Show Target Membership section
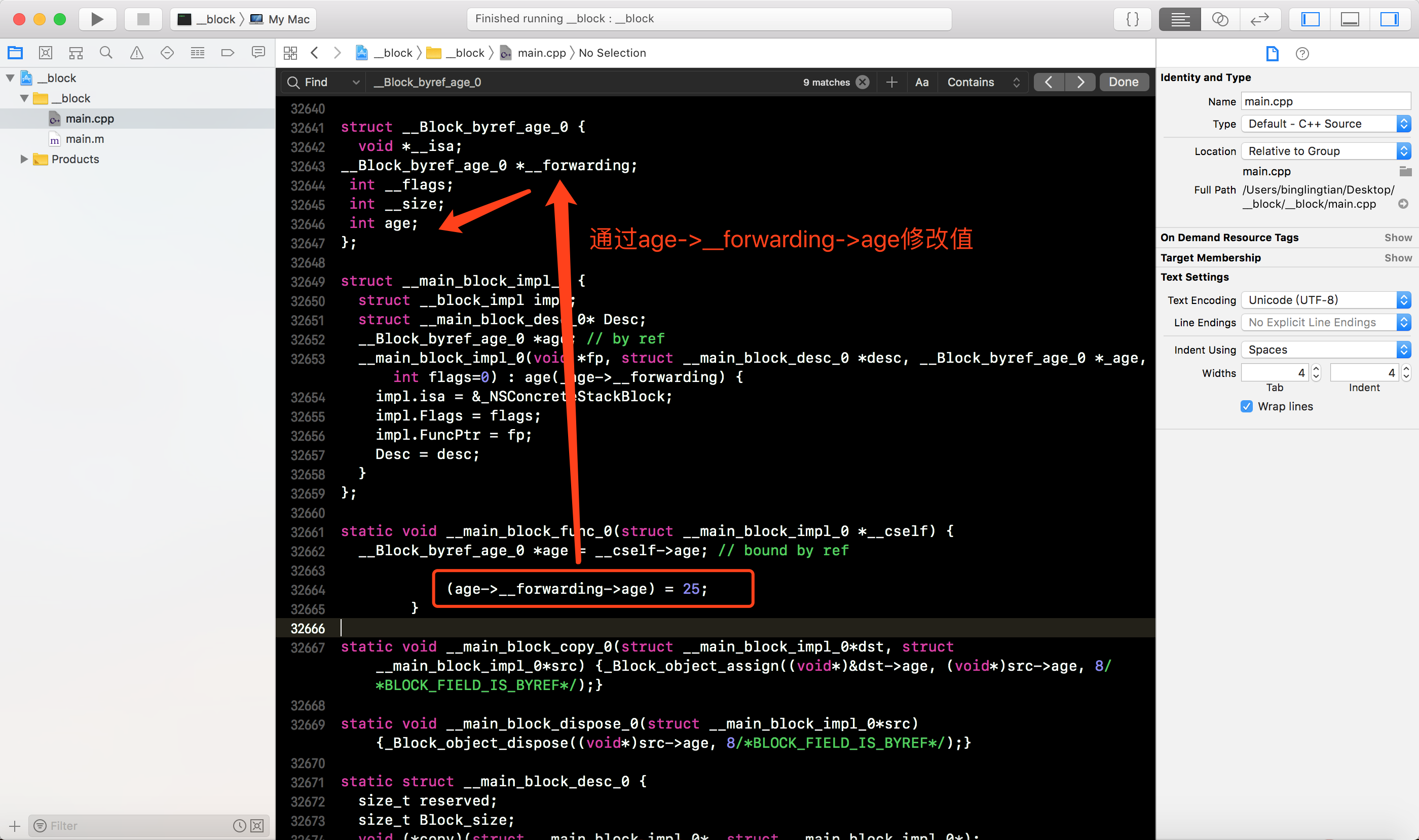Viewport: 1419px width, 840px height. pyautogui.click(x=1398, y=258)
